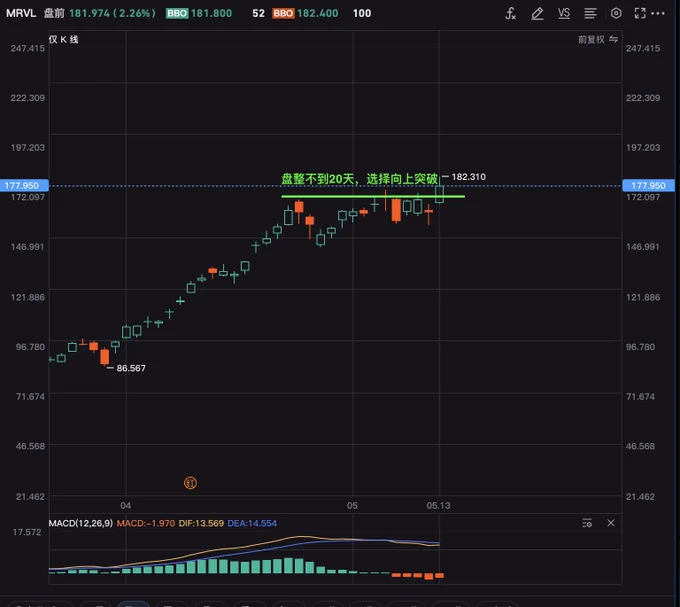680x607 pixels.
Task: Click the 04 month axis label
Action: (x=125, y=506)
